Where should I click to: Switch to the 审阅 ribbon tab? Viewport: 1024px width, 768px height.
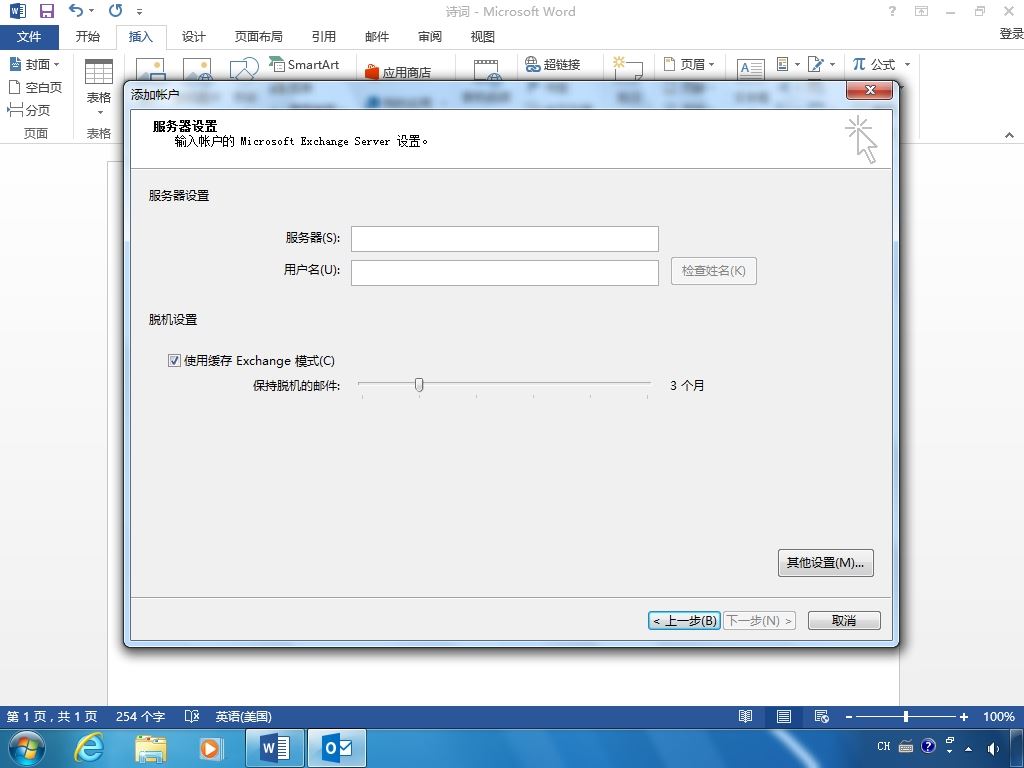(x=430, y=37)
